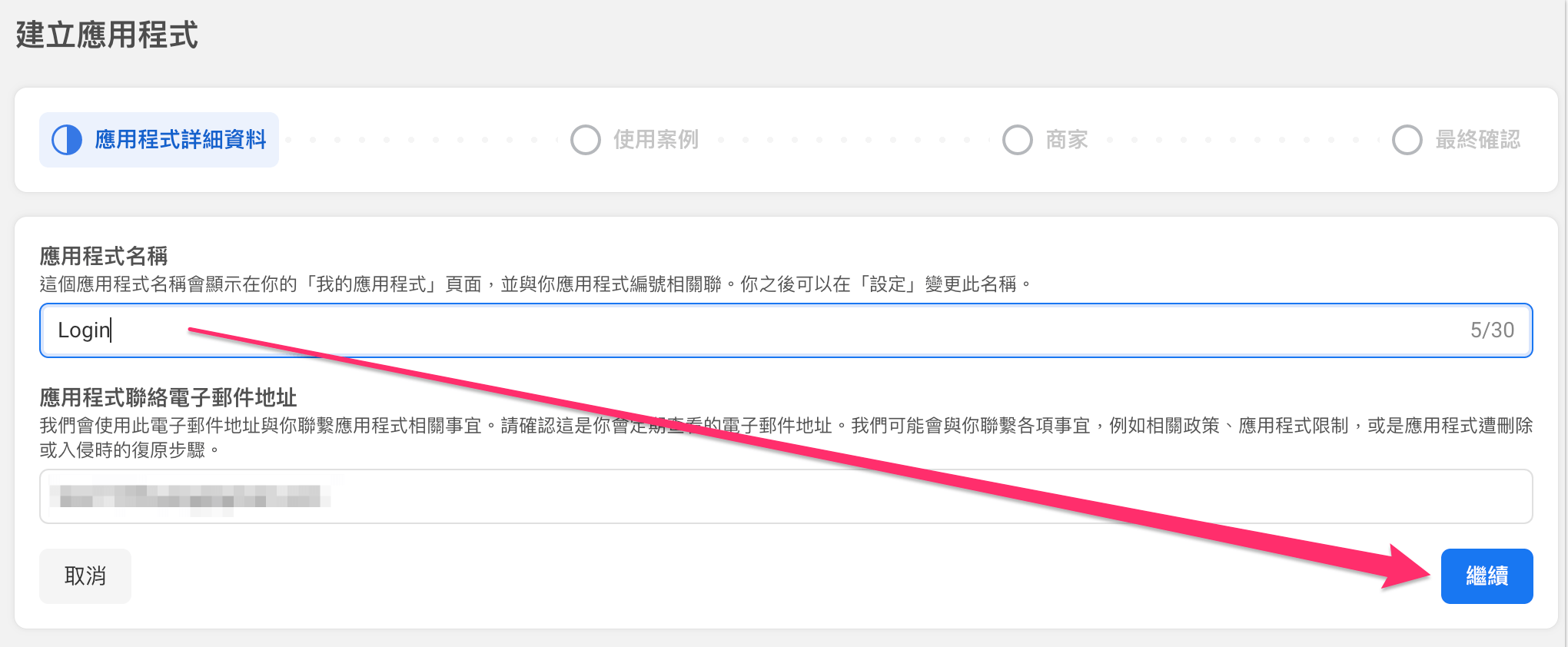Click the empty circle beside 商家

[1018, 140]
